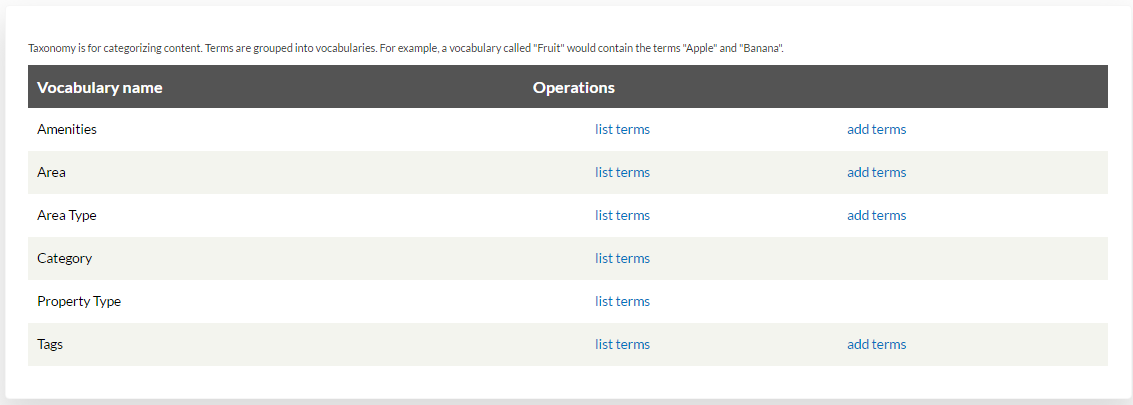Select the Area vocabulary name cell
Screen dimensions: 1133x405
(51, 172)
